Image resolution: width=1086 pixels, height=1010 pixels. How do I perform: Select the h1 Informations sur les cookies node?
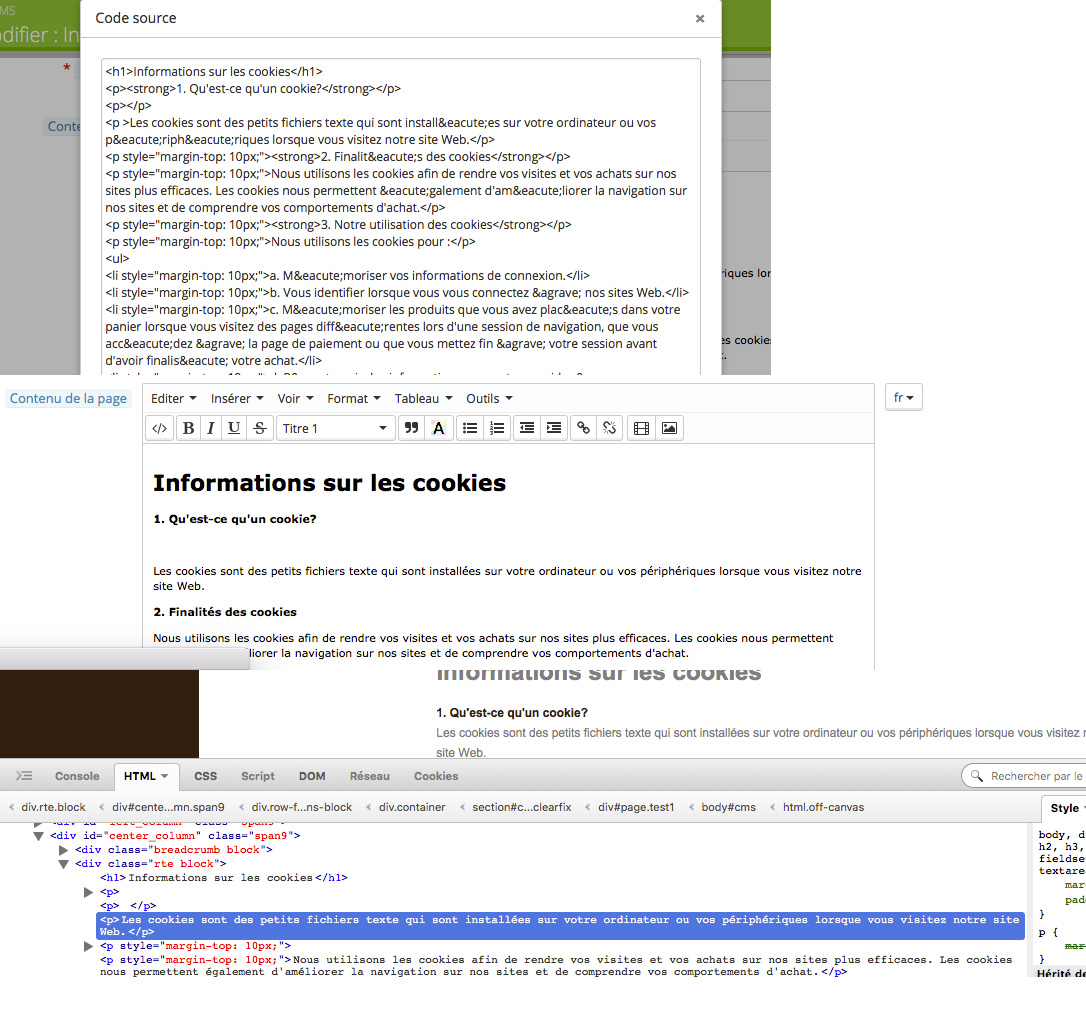(224, 878)
